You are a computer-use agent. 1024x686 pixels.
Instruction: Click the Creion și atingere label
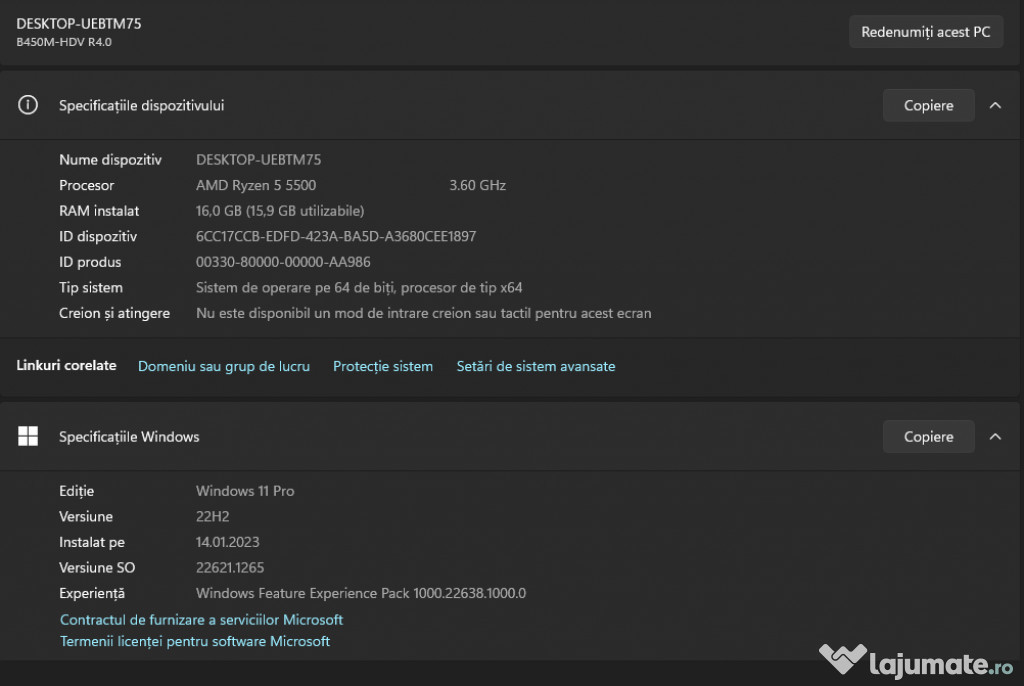tap(114, 313)
